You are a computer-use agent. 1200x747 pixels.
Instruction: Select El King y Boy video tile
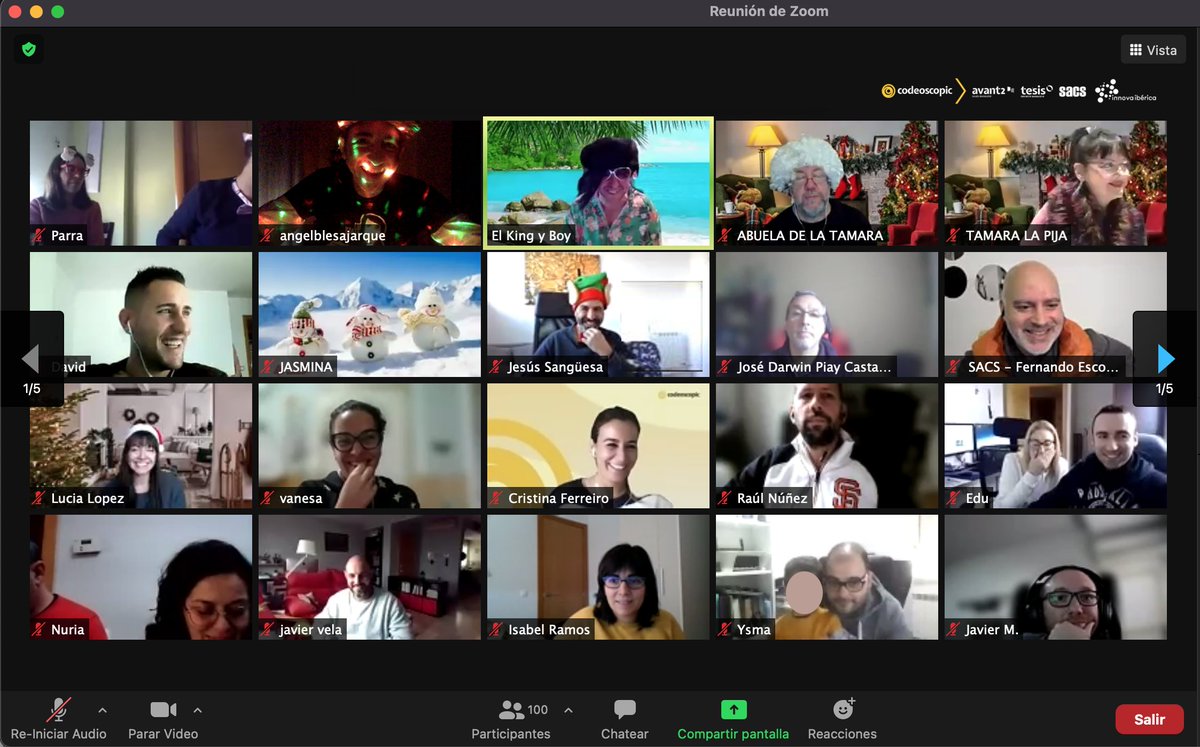point(598,184)
